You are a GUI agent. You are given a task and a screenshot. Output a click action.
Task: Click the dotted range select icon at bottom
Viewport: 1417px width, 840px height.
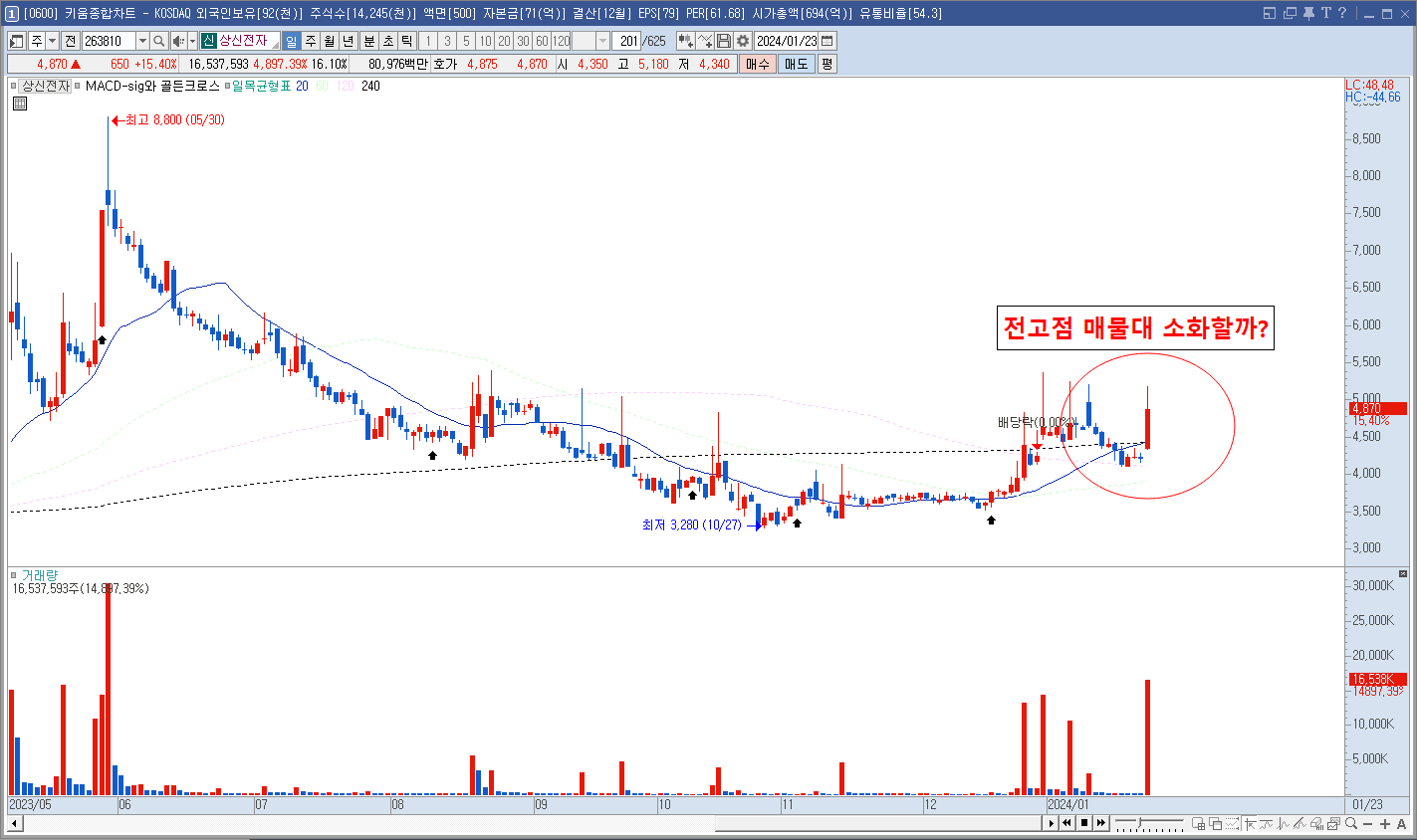[x=1233, y=823]
